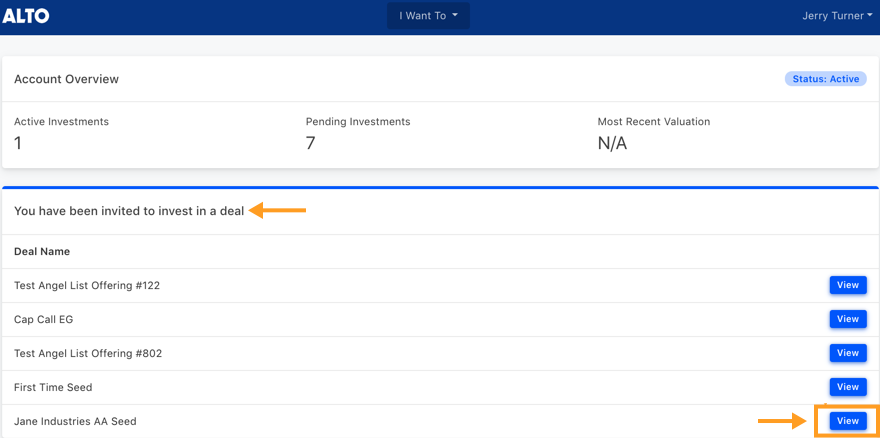Image resolution: width=880 pixels, height=438 pixels.
Task: View the Jane Industries AA Seed deal
Action: tap(848, 421)
